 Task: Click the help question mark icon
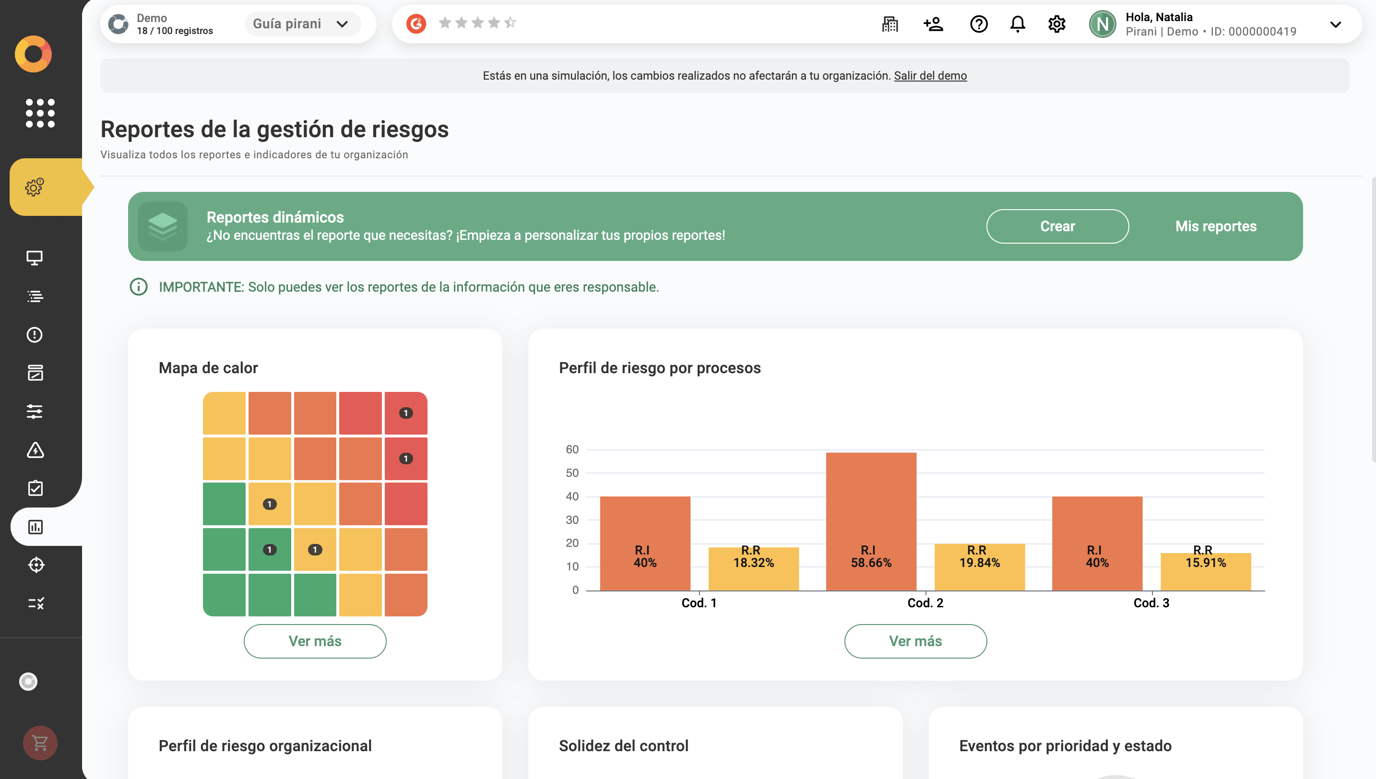(978, 24)
